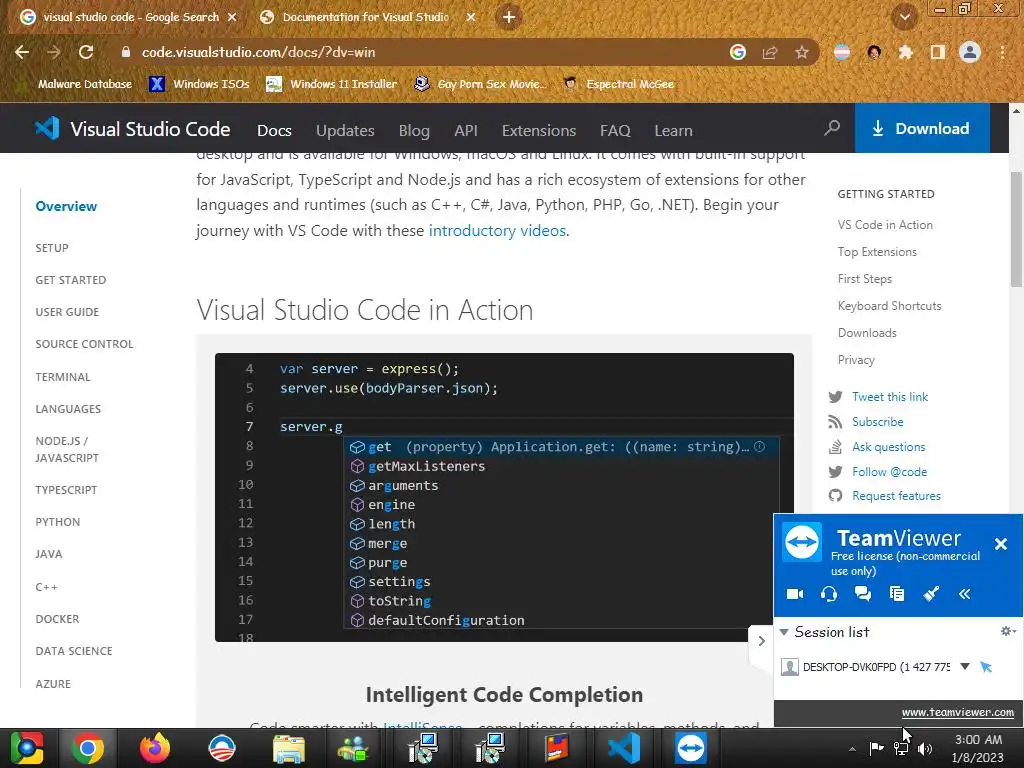
Task: Bookmark this page with the star icon
Action: 802,52
